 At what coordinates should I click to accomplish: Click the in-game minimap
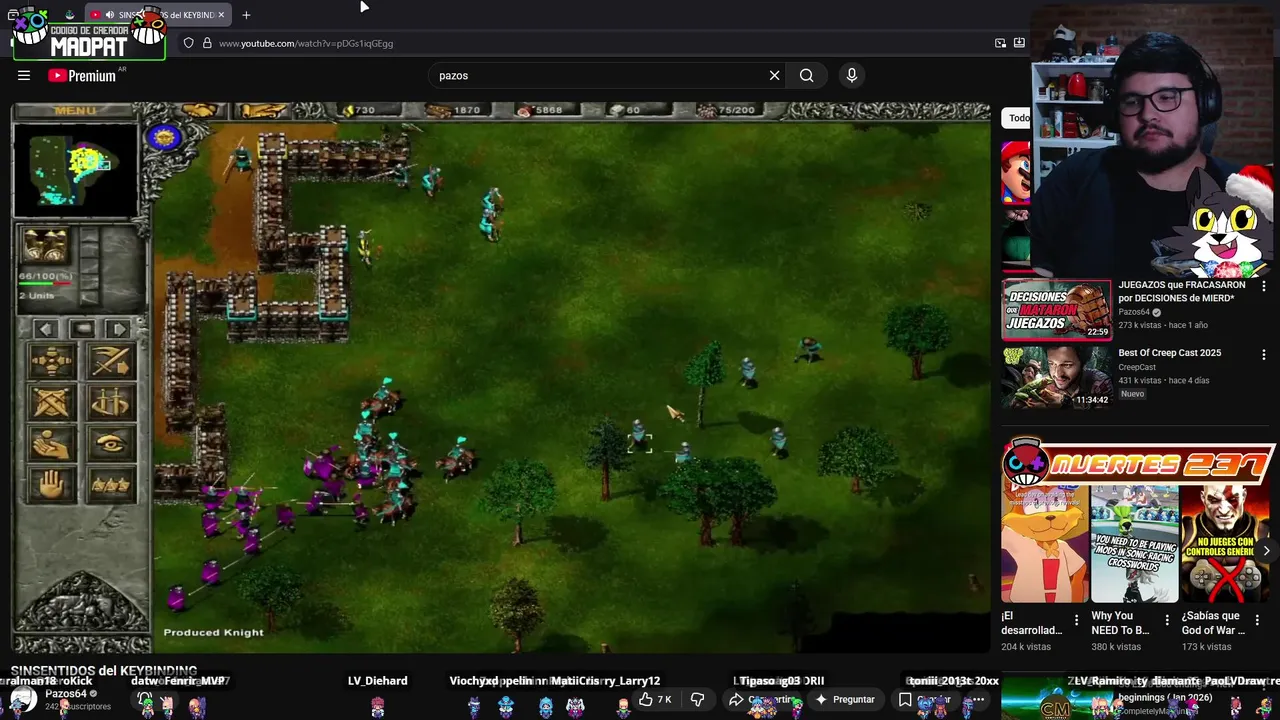(x=75, y=171)
